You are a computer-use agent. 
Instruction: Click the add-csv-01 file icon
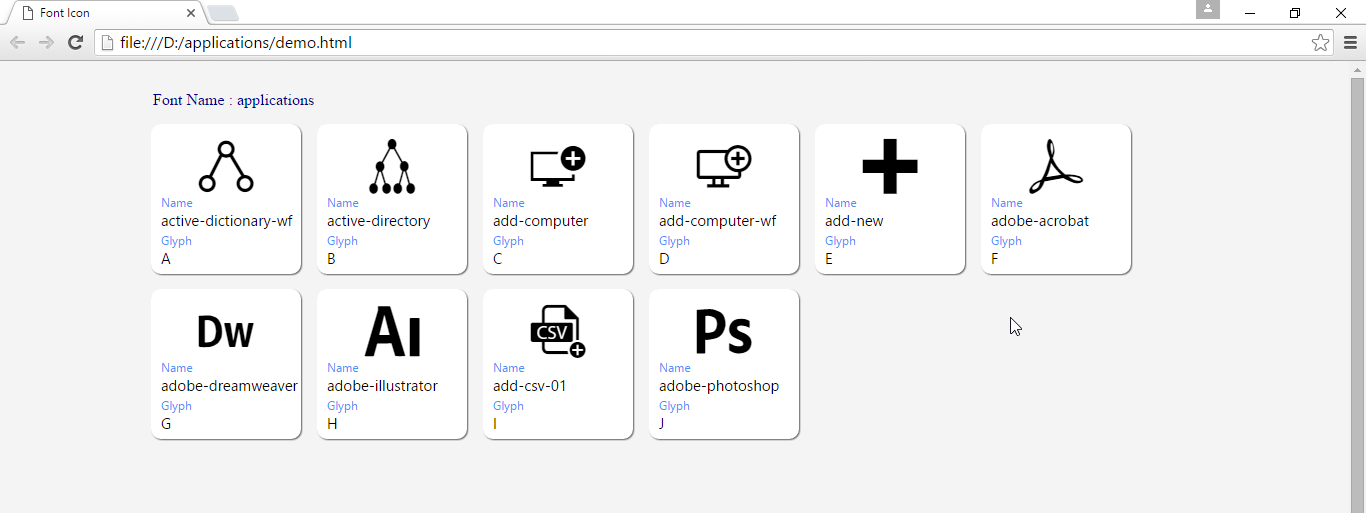point(558,331)
